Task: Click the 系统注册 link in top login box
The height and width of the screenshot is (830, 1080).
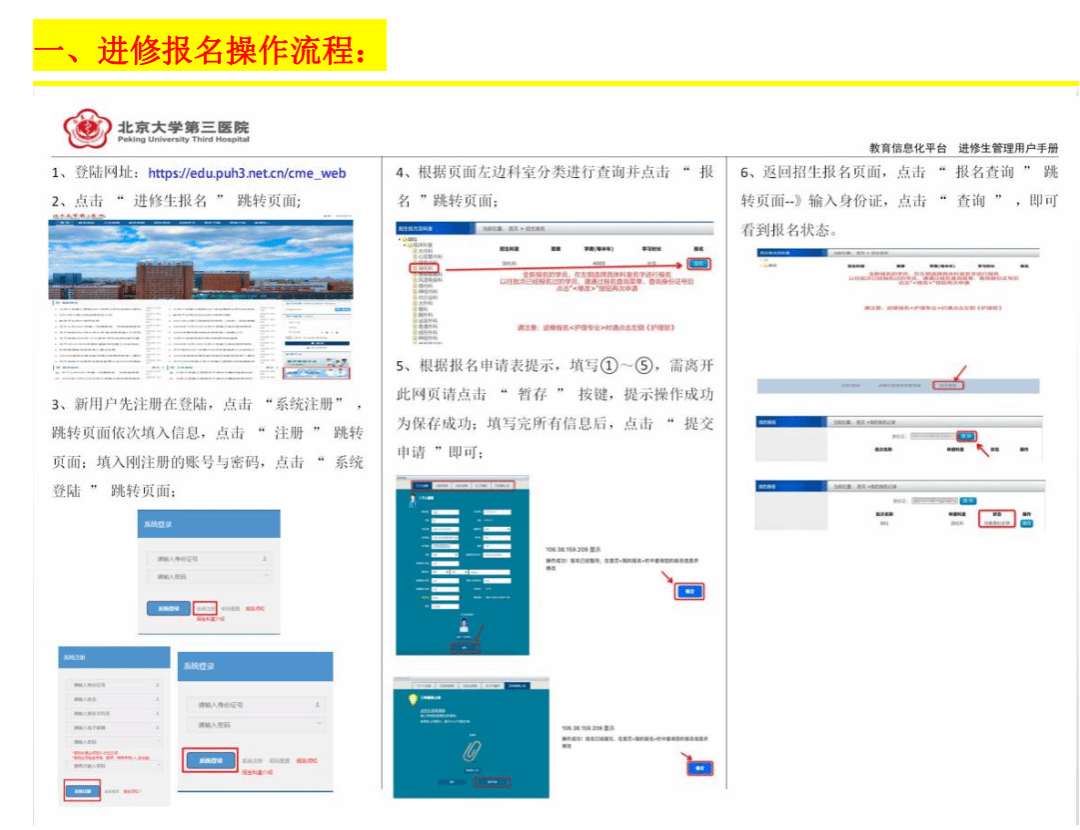Action: tap(205, 607)
